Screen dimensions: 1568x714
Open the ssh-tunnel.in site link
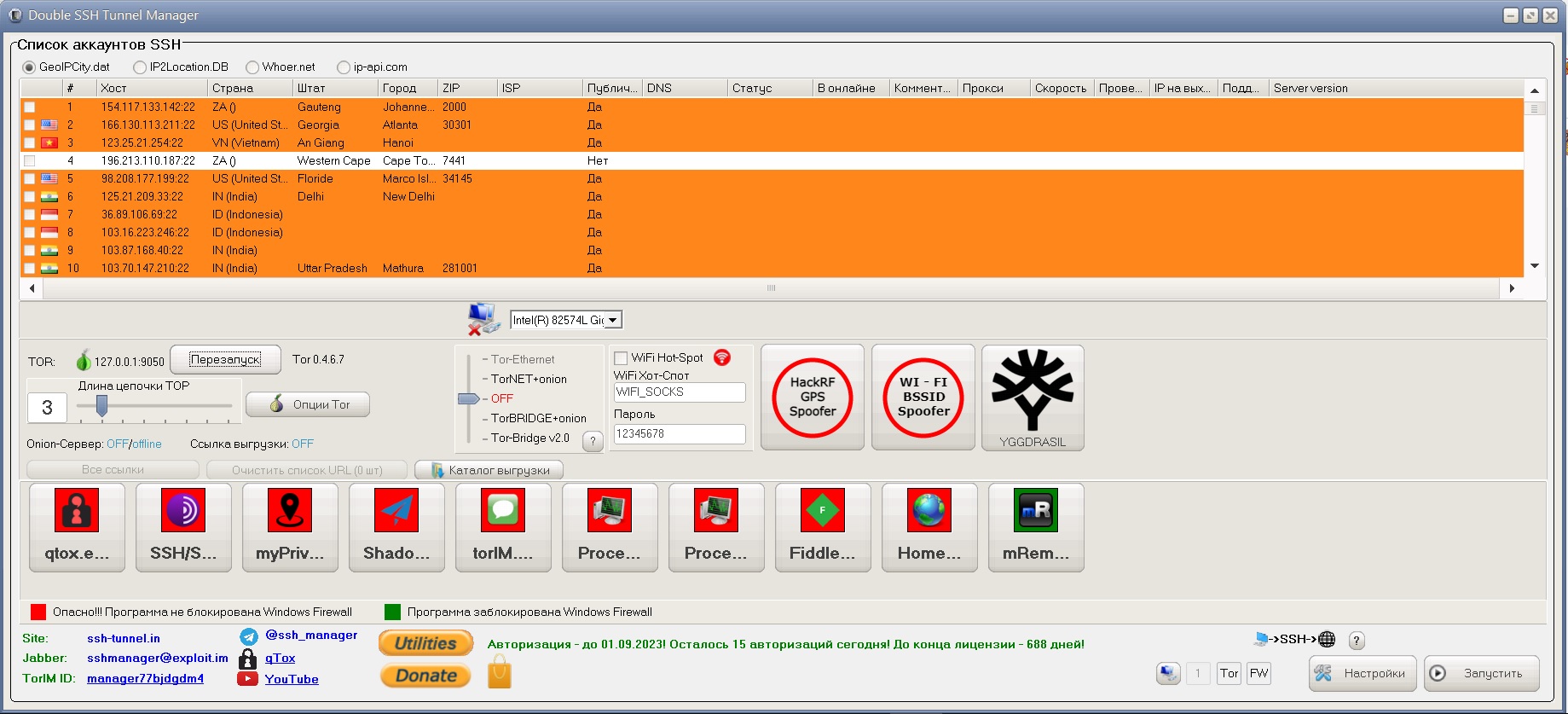(x=124, y=638)
